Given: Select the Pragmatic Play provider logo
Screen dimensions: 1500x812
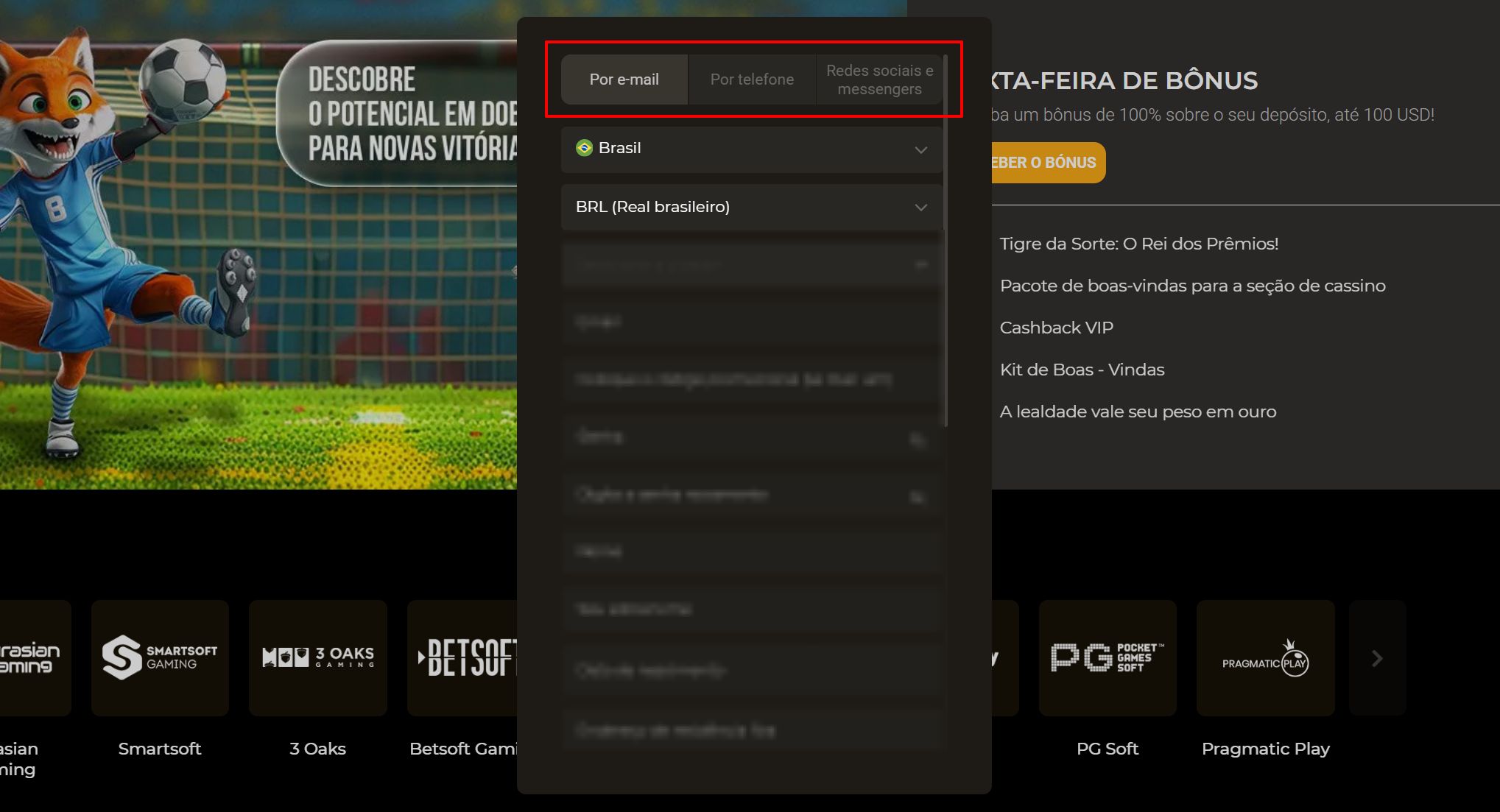Looking at the screenshot, I should coord(1265,657).
